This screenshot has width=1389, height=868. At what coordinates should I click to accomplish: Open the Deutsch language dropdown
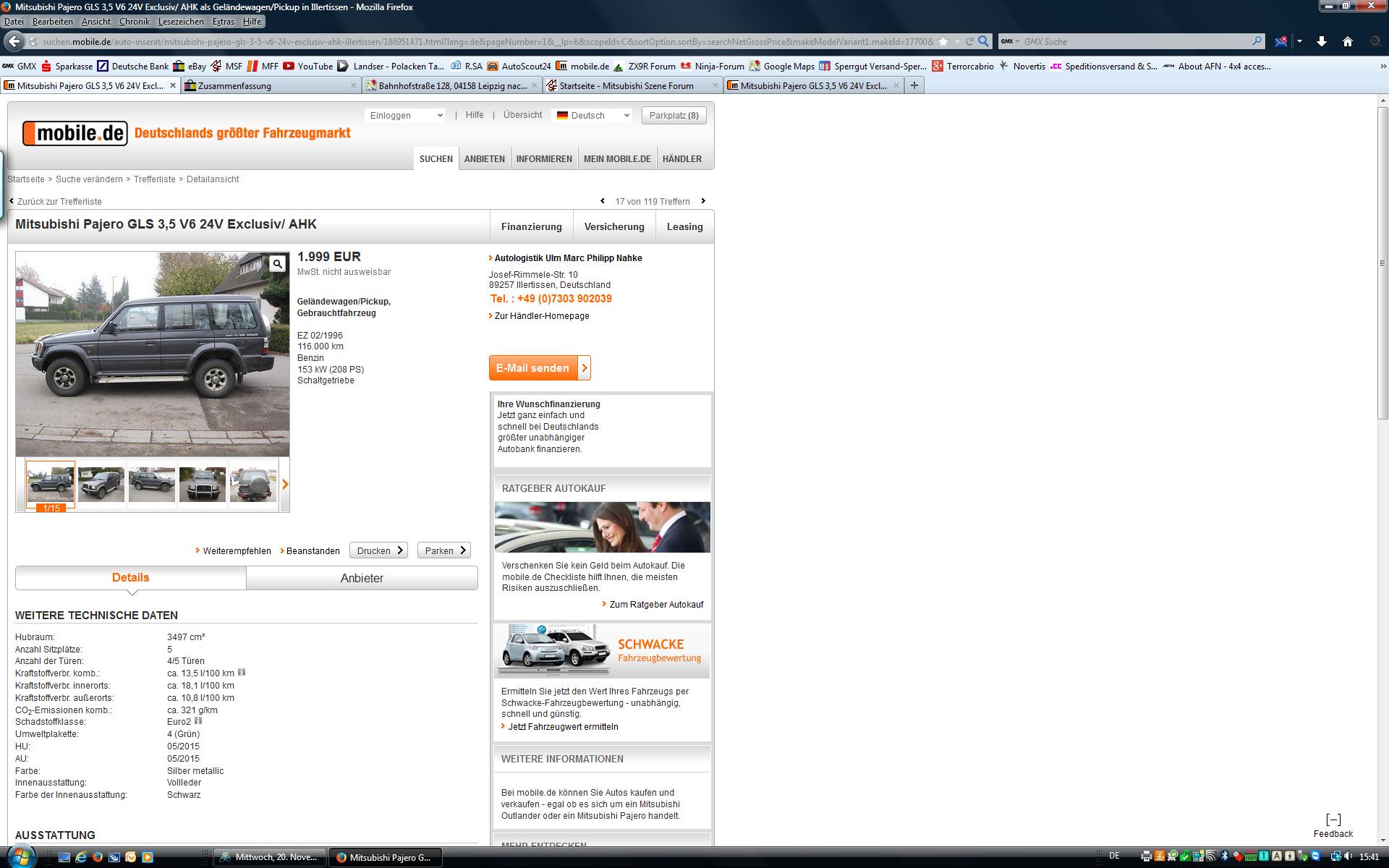click(x=592, y=115)
